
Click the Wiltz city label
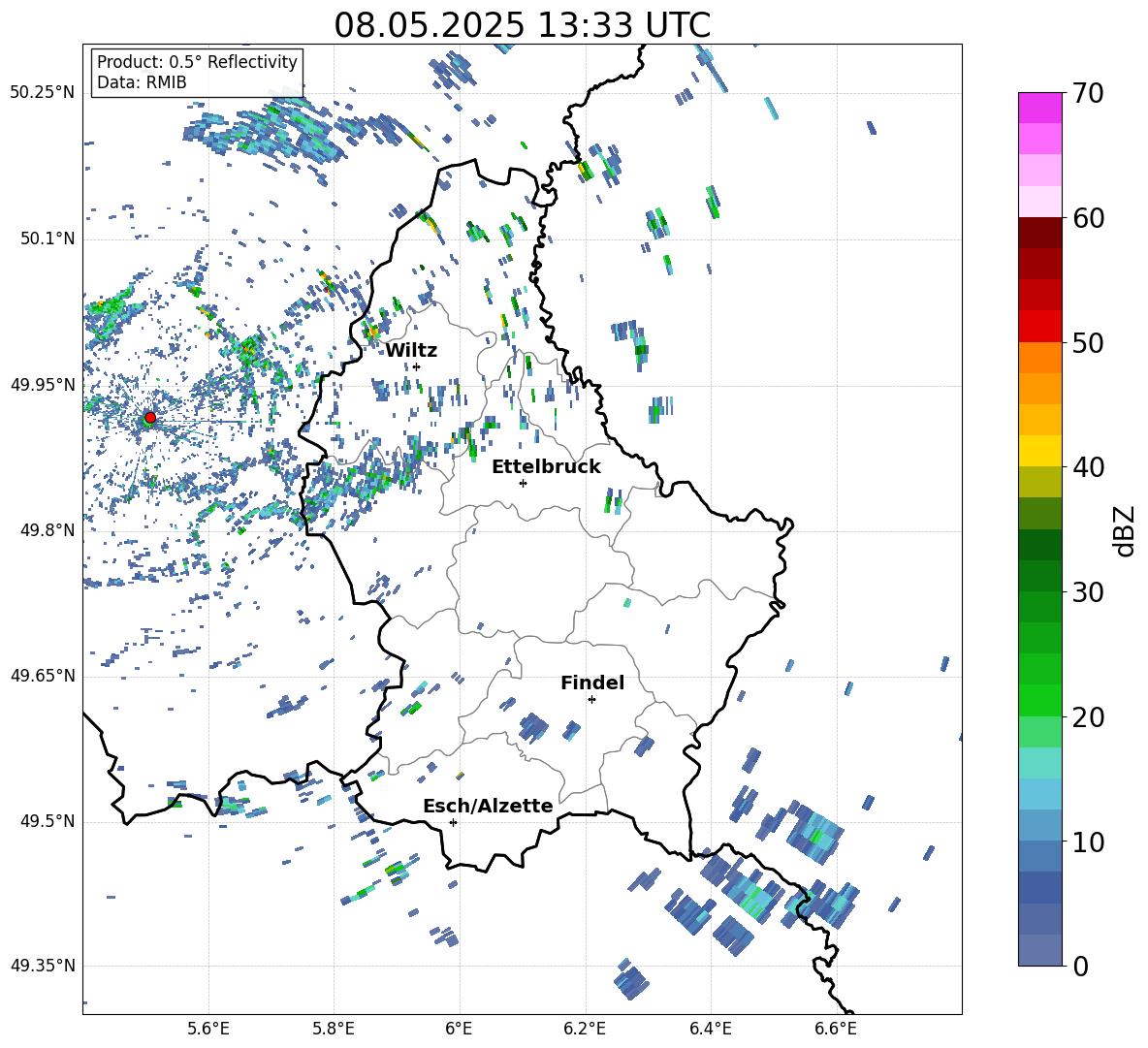pyautogui.click(x=411, y=351)
